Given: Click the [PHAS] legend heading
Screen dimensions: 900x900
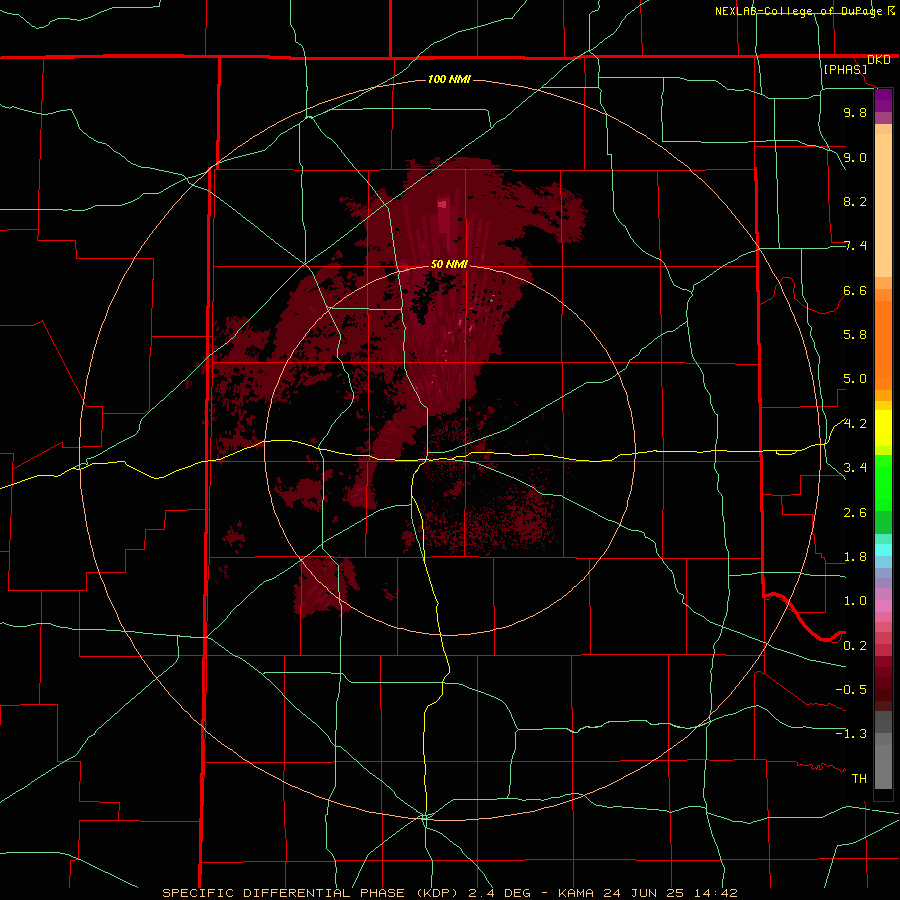Looking at the screenshot, I should coord(845,69).
